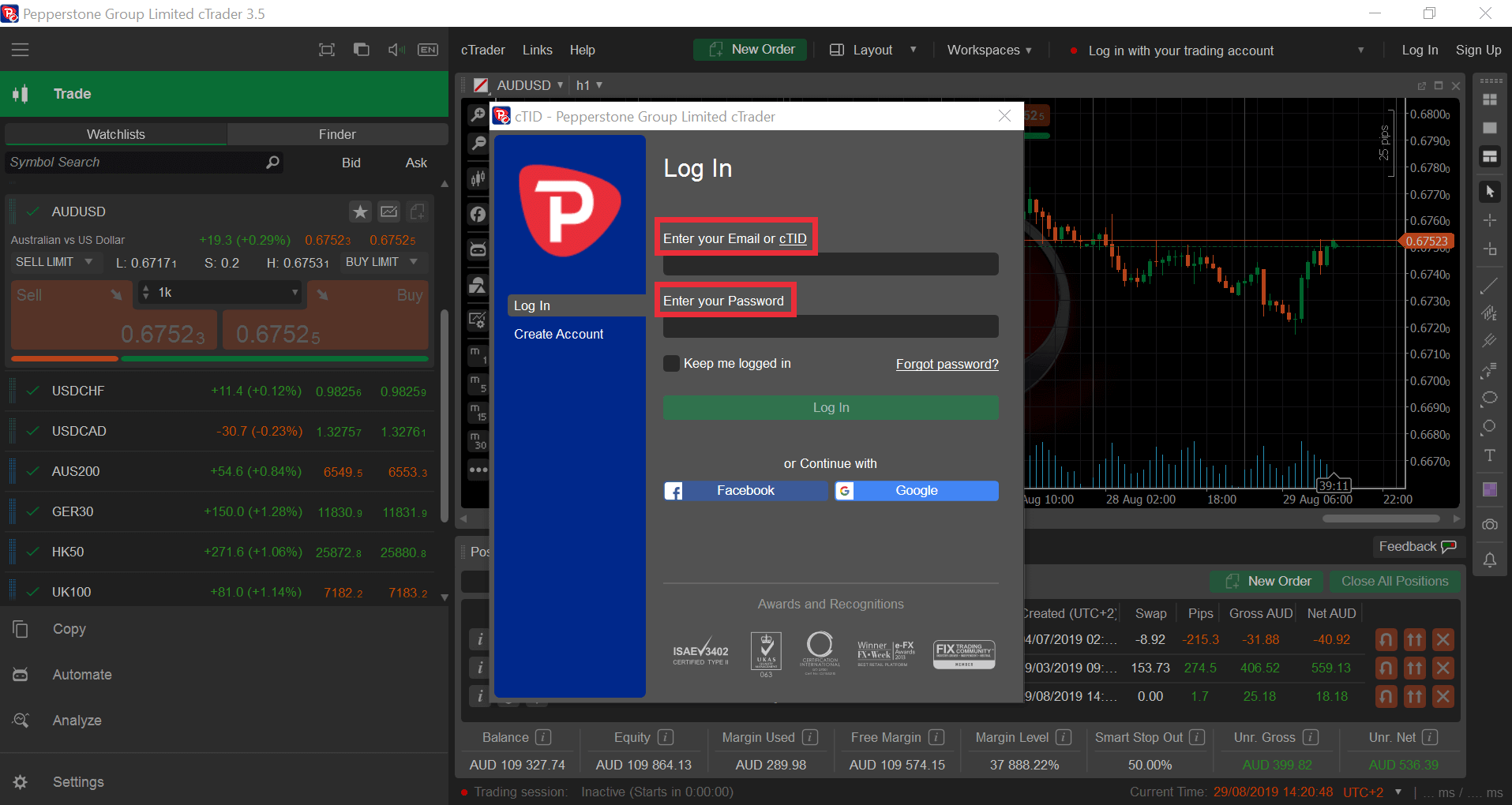This screenshot has height=805, width=1512.
Task: Click the chart horizontal scrollbar
Action: click(1381, 519)
